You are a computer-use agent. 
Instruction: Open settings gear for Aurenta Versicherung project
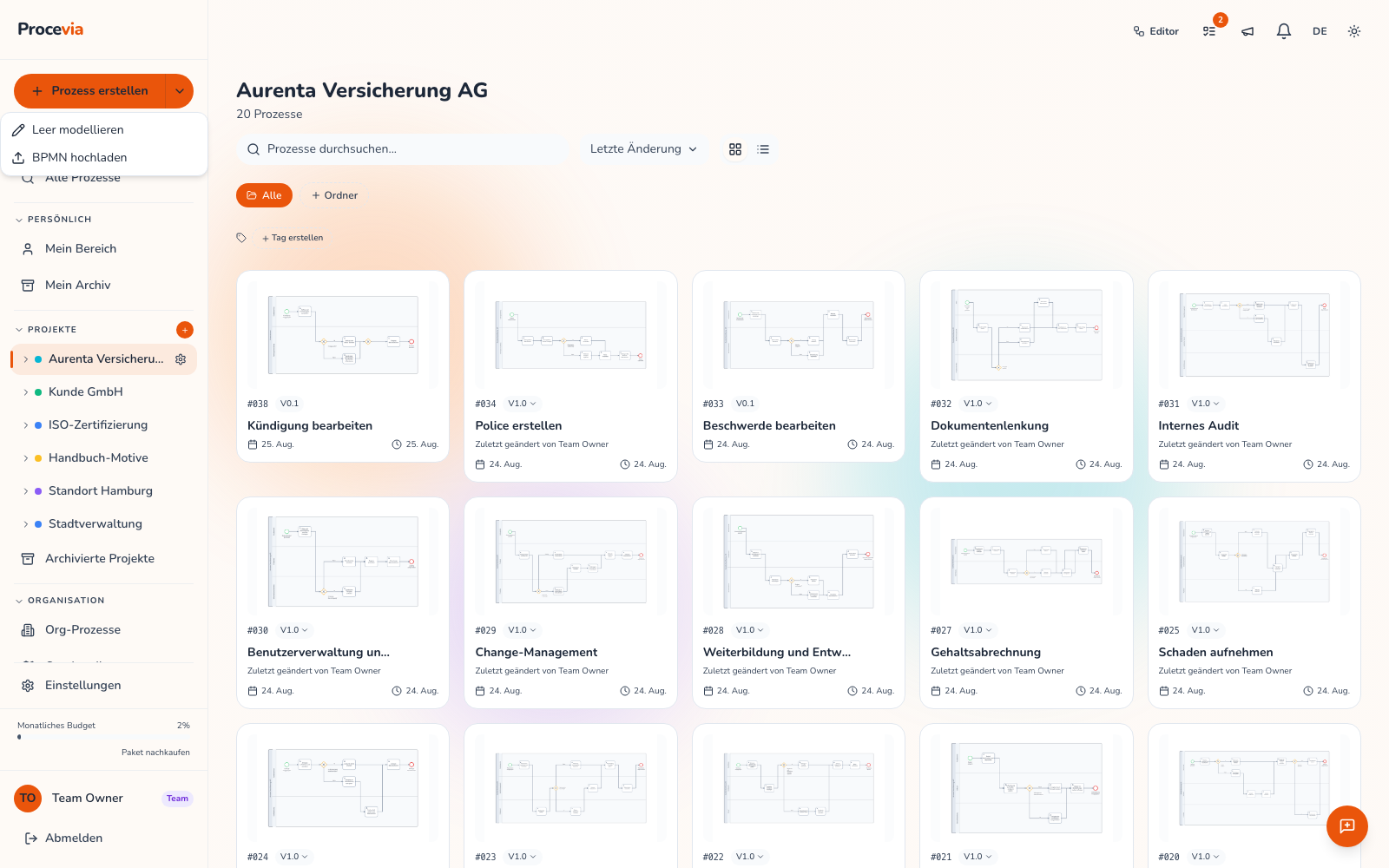coord(181,359)
